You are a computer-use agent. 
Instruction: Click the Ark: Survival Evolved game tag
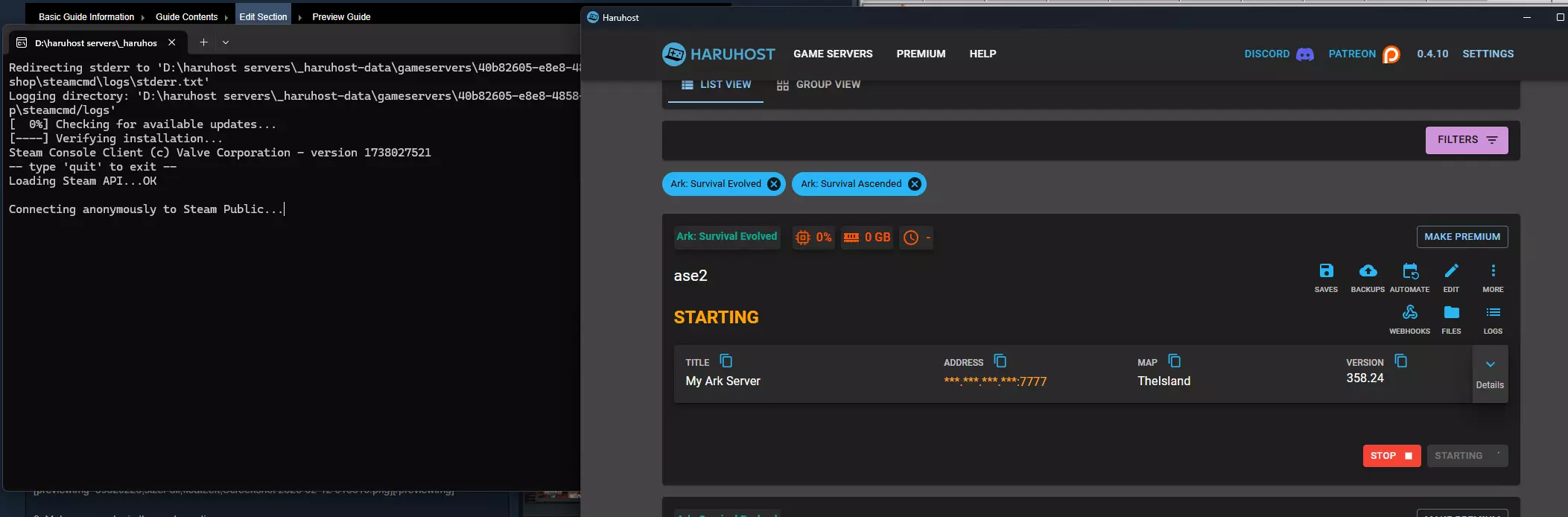coord(727,237)
